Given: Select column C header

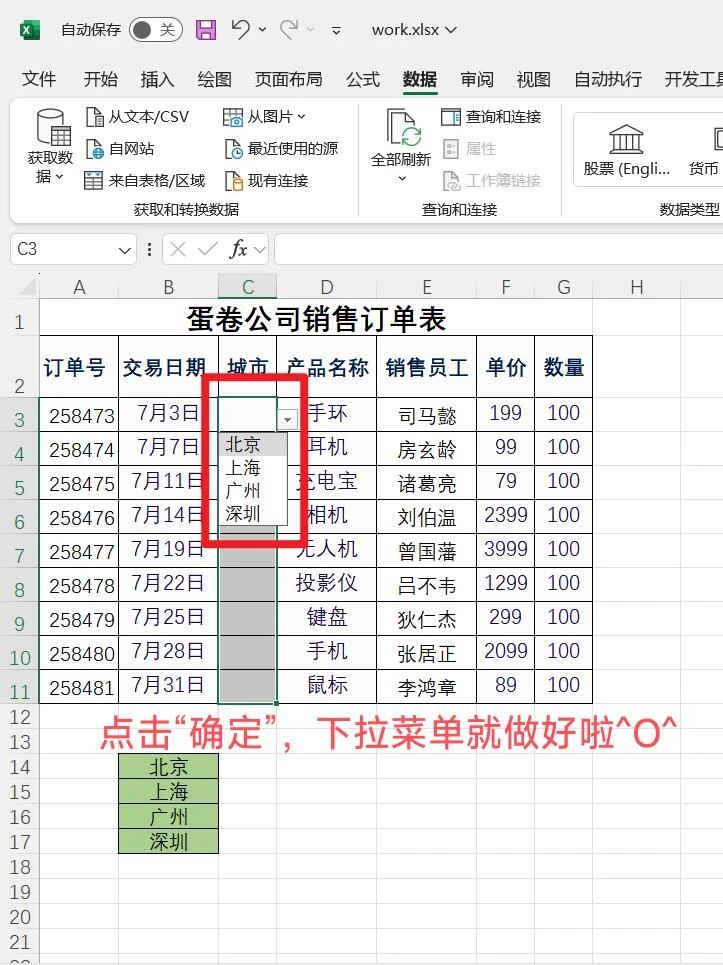Looking at the screenshot, I should click(247, 287).
